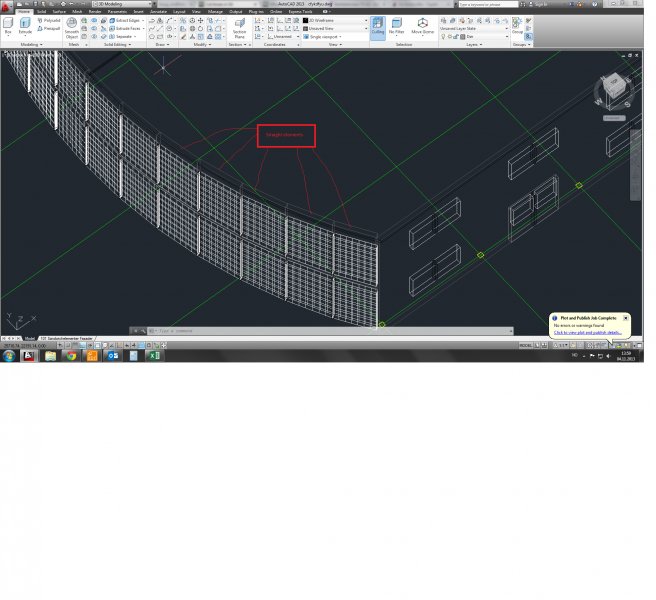
Task: Click the Extrude Faces tool
Action: [125, 28]
